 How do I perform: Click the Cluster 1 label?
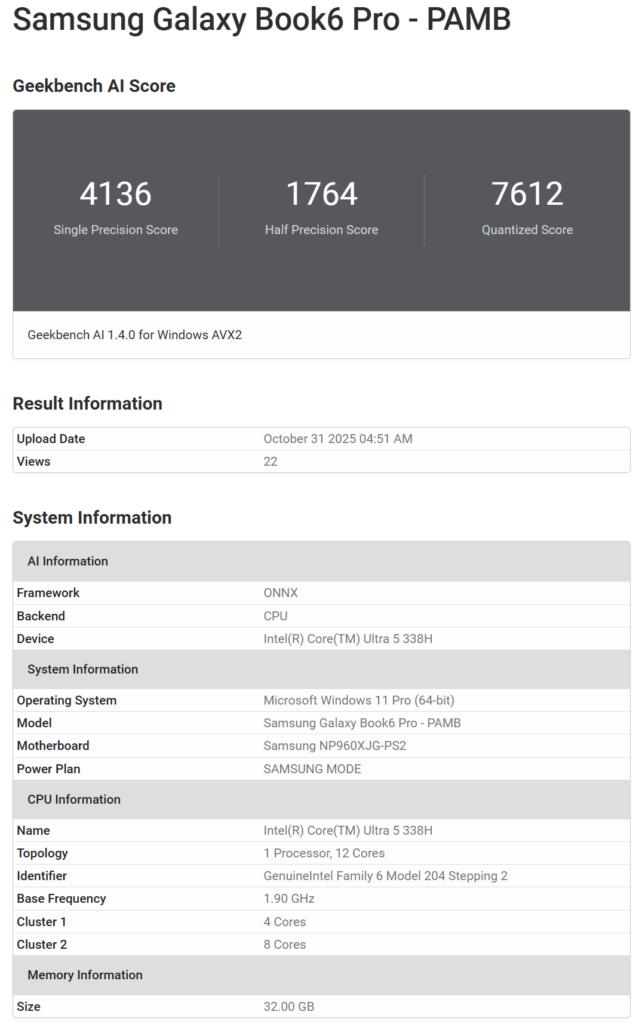[41, 922]
